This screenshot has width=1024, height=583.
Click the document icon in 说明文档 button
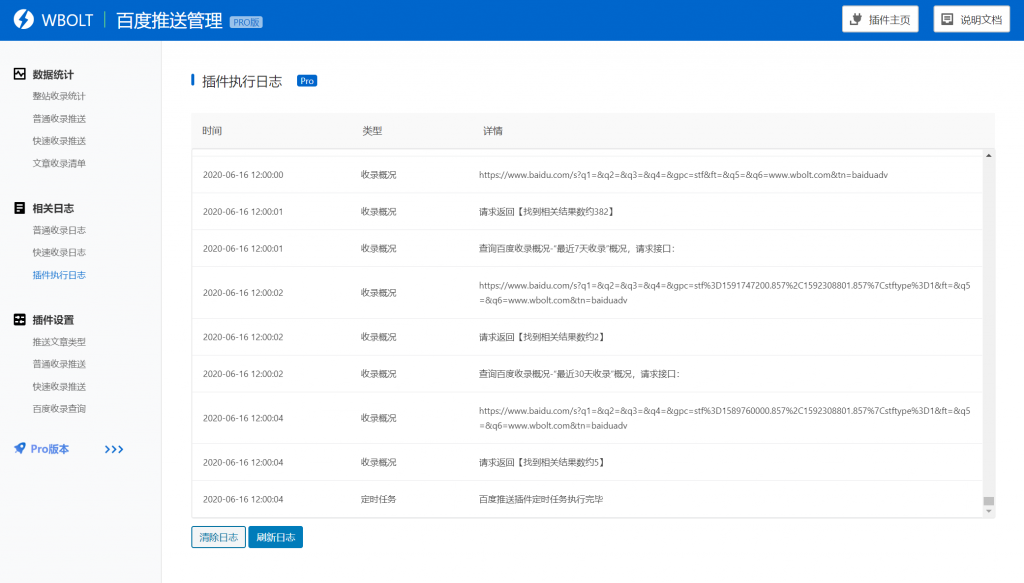(947, 19)
